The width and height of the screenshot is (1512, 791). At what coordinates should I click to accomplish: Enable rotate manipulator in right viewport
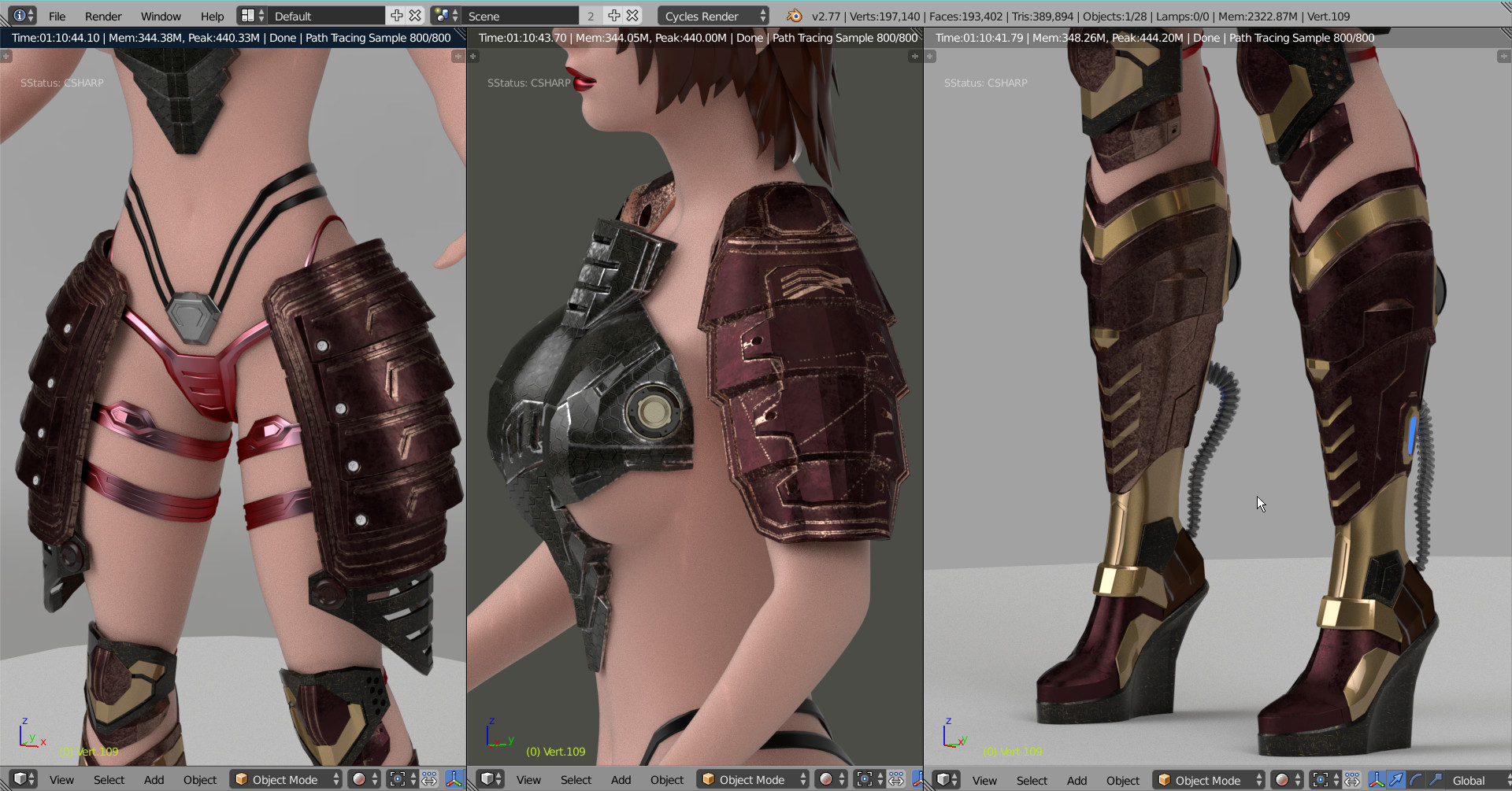pos(1416,779)
